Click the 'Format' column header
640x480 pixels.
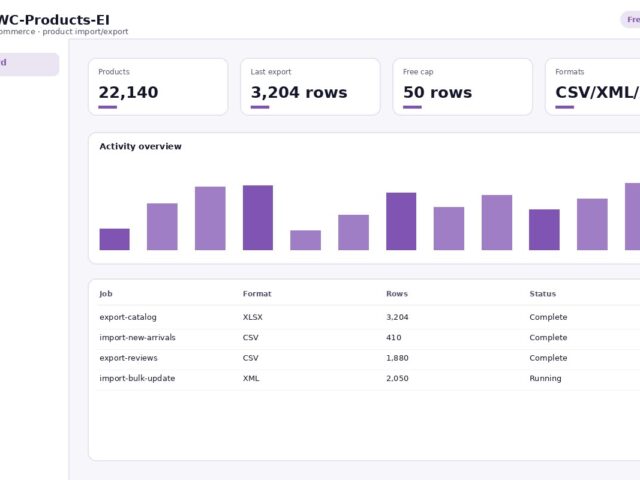[257, 294]
